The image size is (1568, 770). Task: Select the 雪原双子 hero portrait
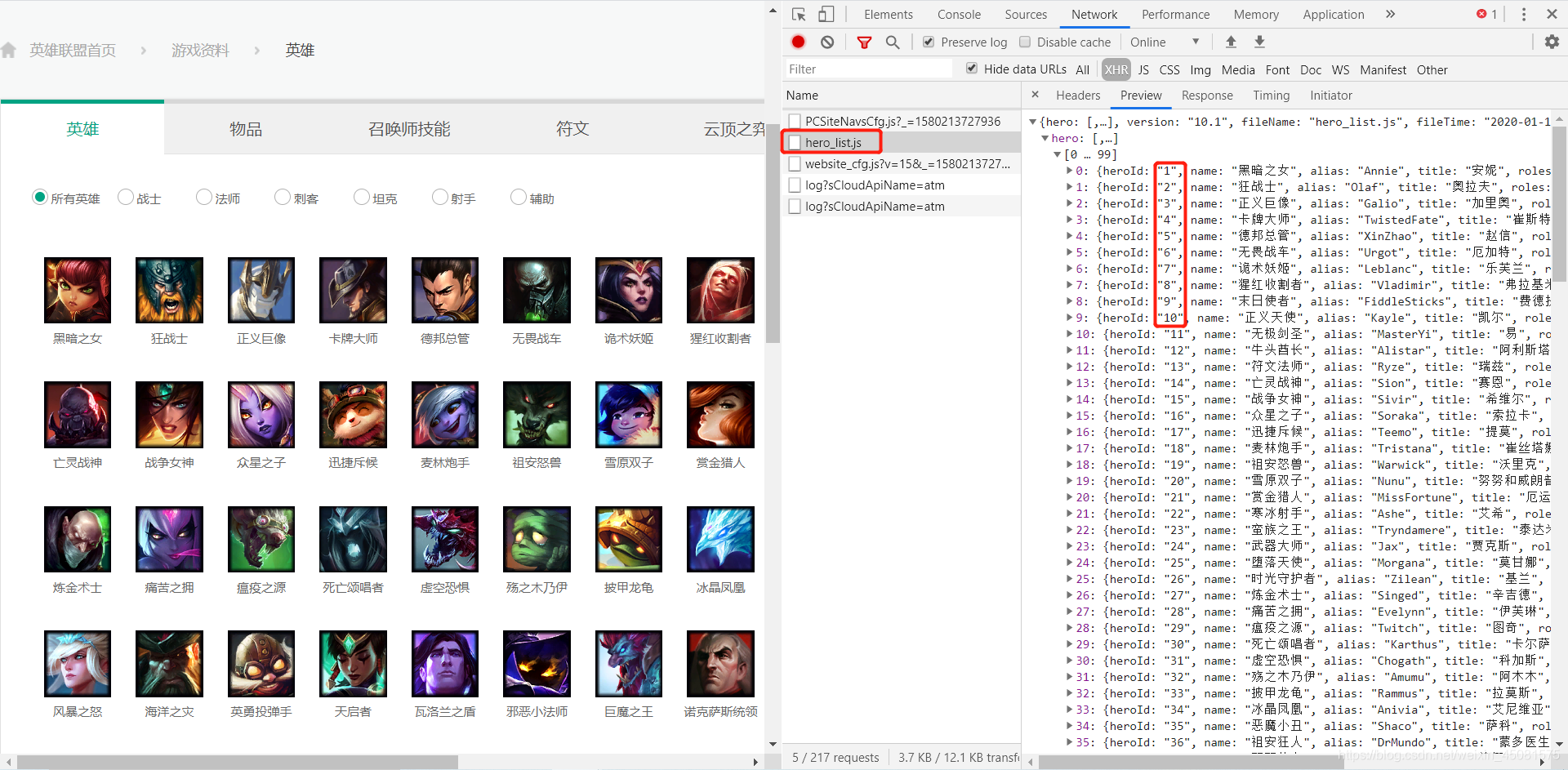[x=629, y=415]
